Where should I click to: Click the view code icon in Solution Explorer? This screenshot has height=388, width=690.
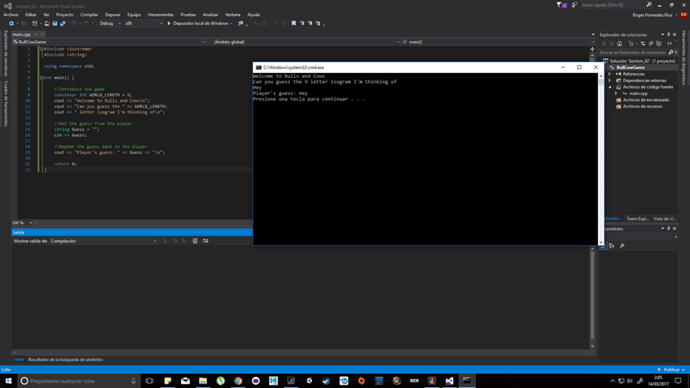point(669,44)
